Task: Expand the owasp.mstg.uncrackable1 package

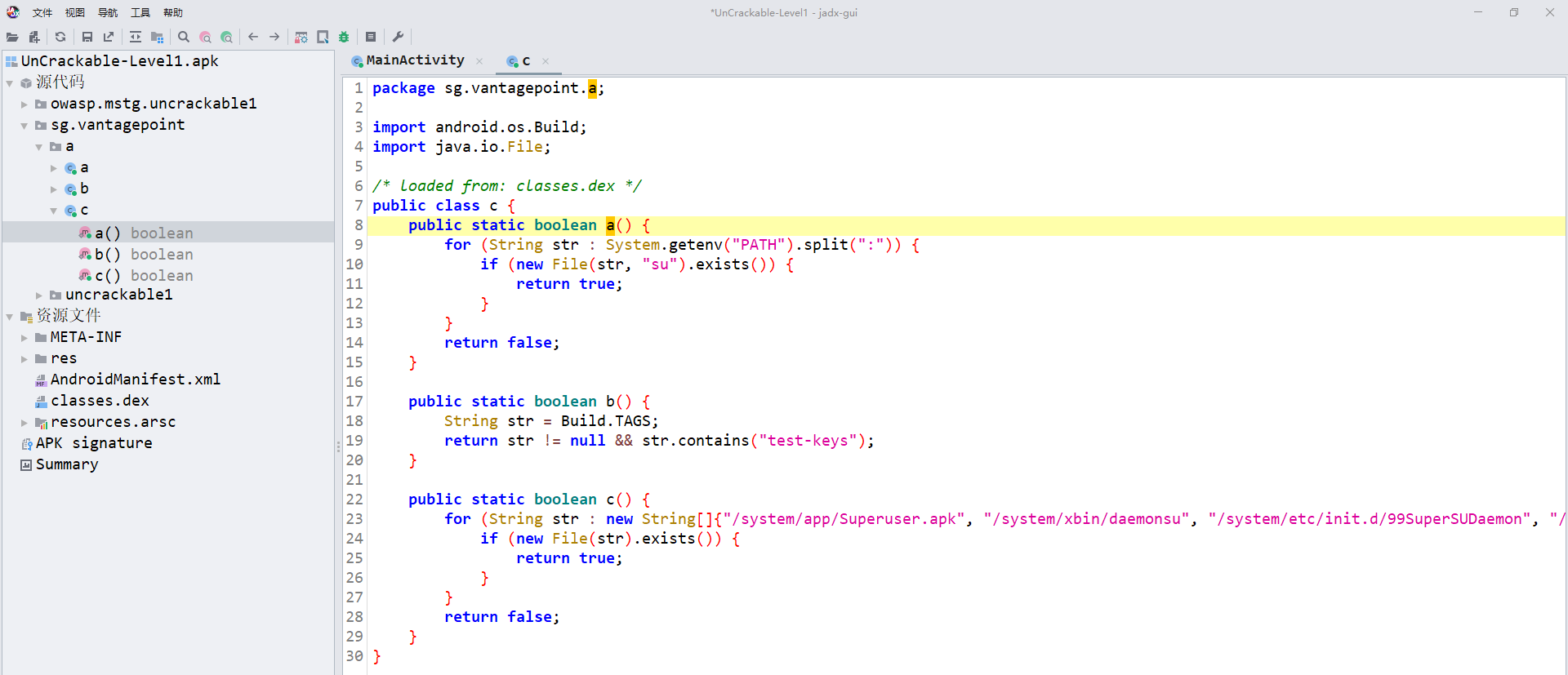Action: pyautogui.click(x=24, y=104)
